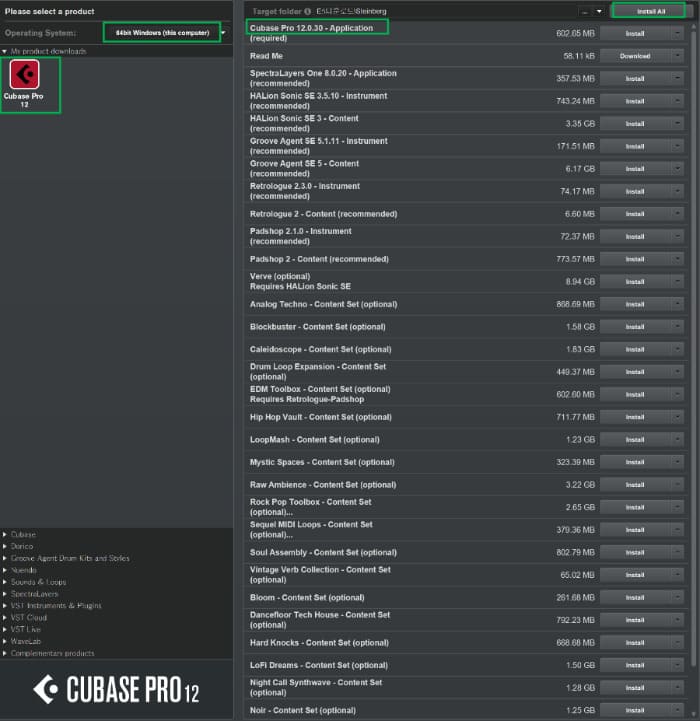This screenshot has height=721, width=700.
Task: Expand the Cubase category
Action: pyautogui.click(x=5, y=534)
